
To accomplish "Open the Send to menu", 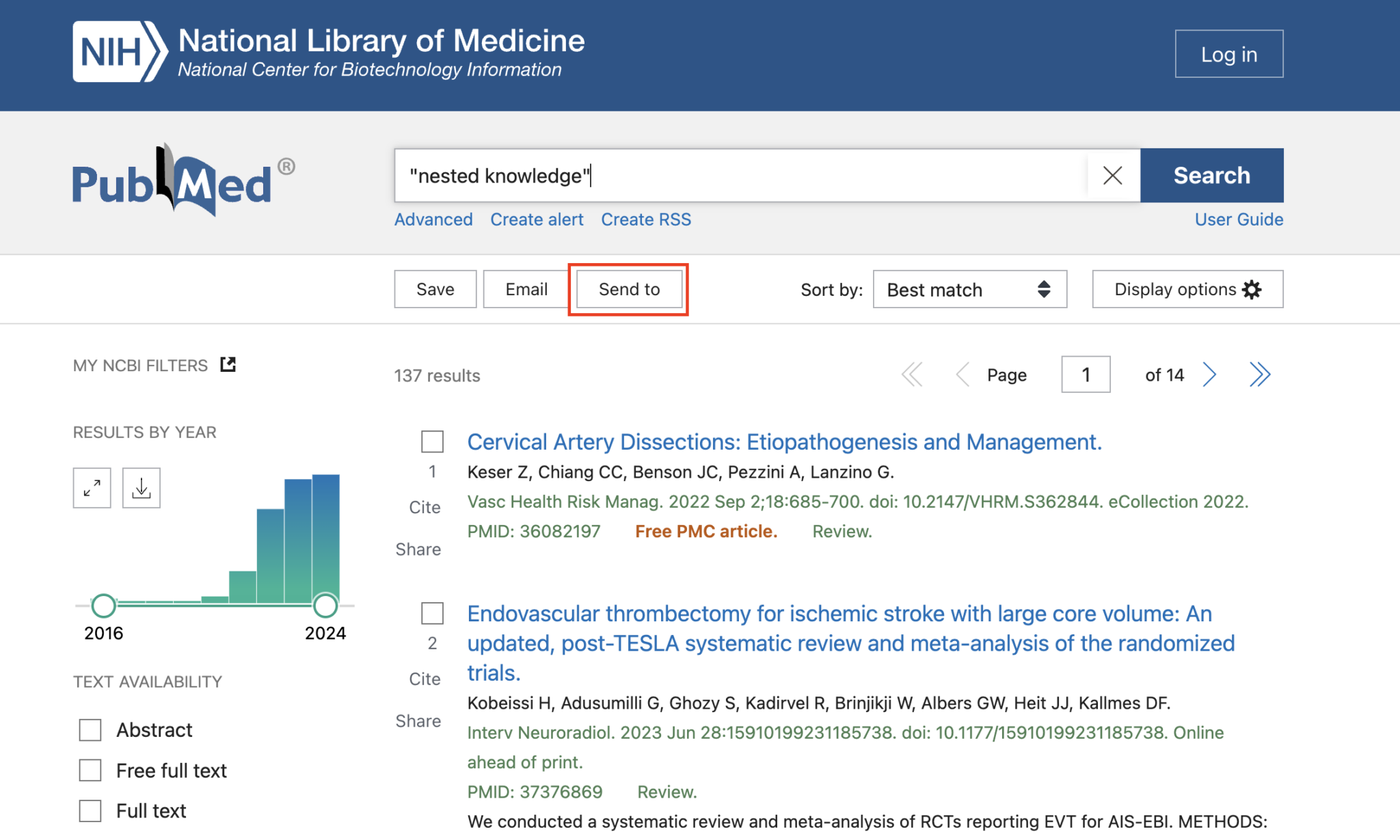I will 628,288.
